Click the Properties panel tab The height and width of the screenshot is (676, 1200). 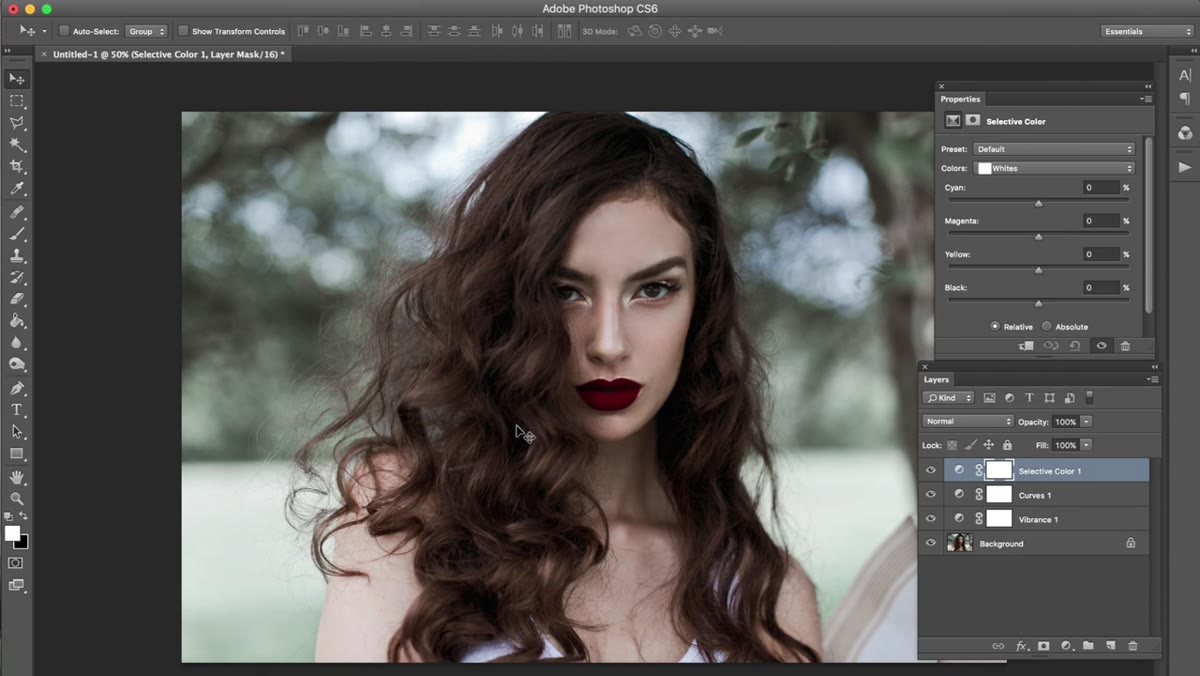pyautogui.click(x=960, y=99)
